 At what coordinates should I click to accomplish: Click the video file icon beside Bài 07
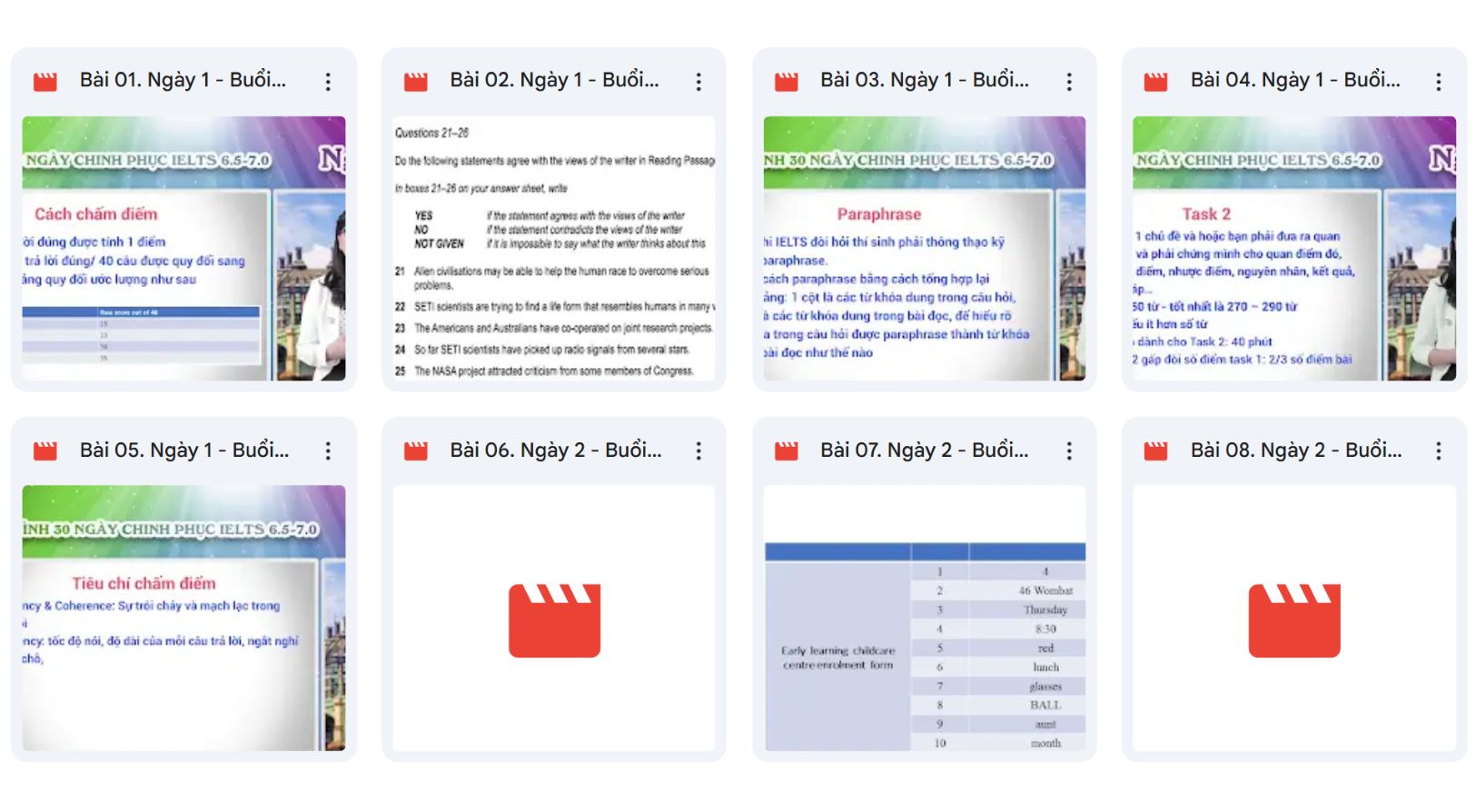click(787, 451)
